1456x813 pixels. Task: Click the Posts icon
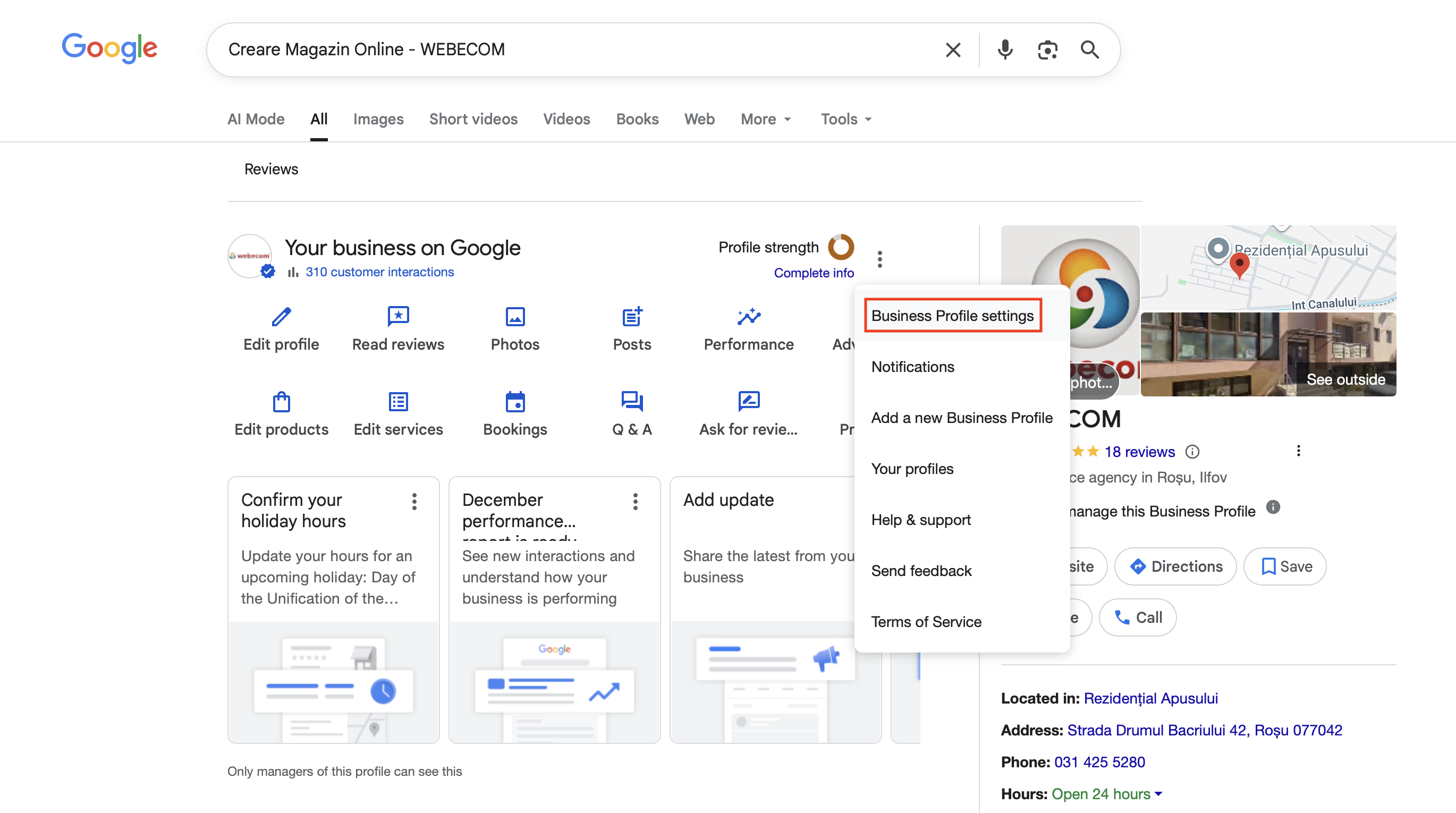pos(632,317)
